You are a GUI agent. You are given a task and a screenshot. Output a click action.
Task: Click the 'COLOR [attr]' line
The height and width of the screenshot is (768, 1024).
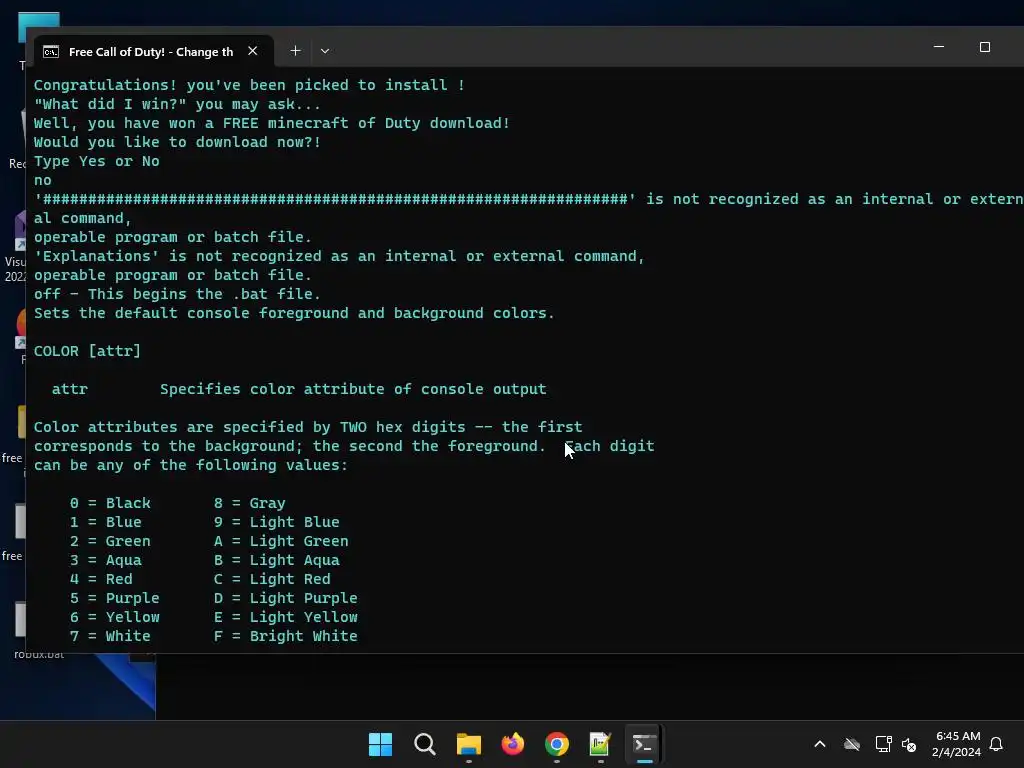(88, 351)
